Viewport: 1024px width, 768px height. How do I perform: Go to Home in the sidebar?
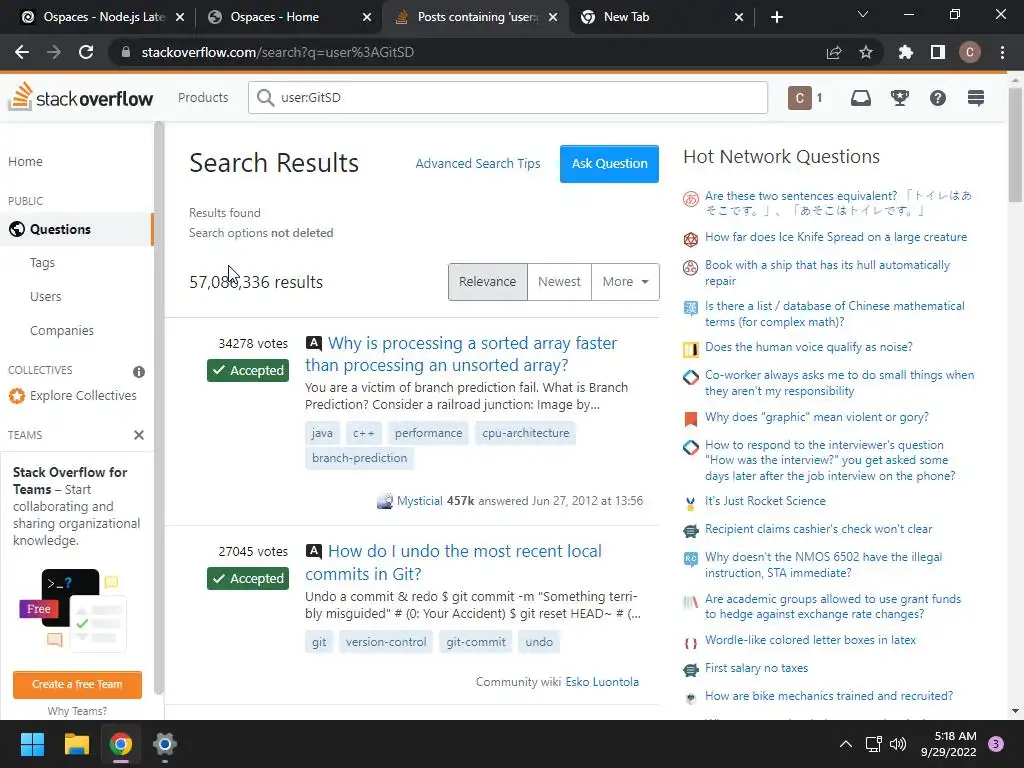(x=25, y=161)
